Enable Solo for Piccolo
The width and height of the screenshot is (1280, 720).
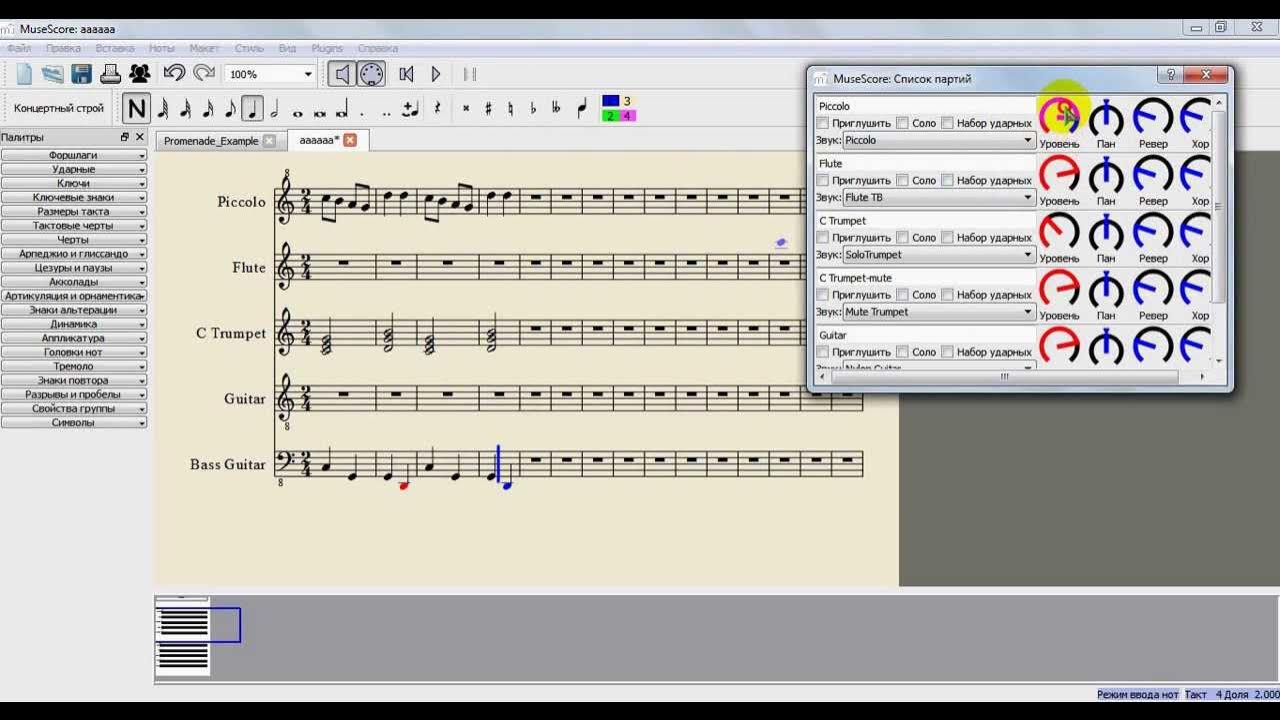tap(902, 123)
